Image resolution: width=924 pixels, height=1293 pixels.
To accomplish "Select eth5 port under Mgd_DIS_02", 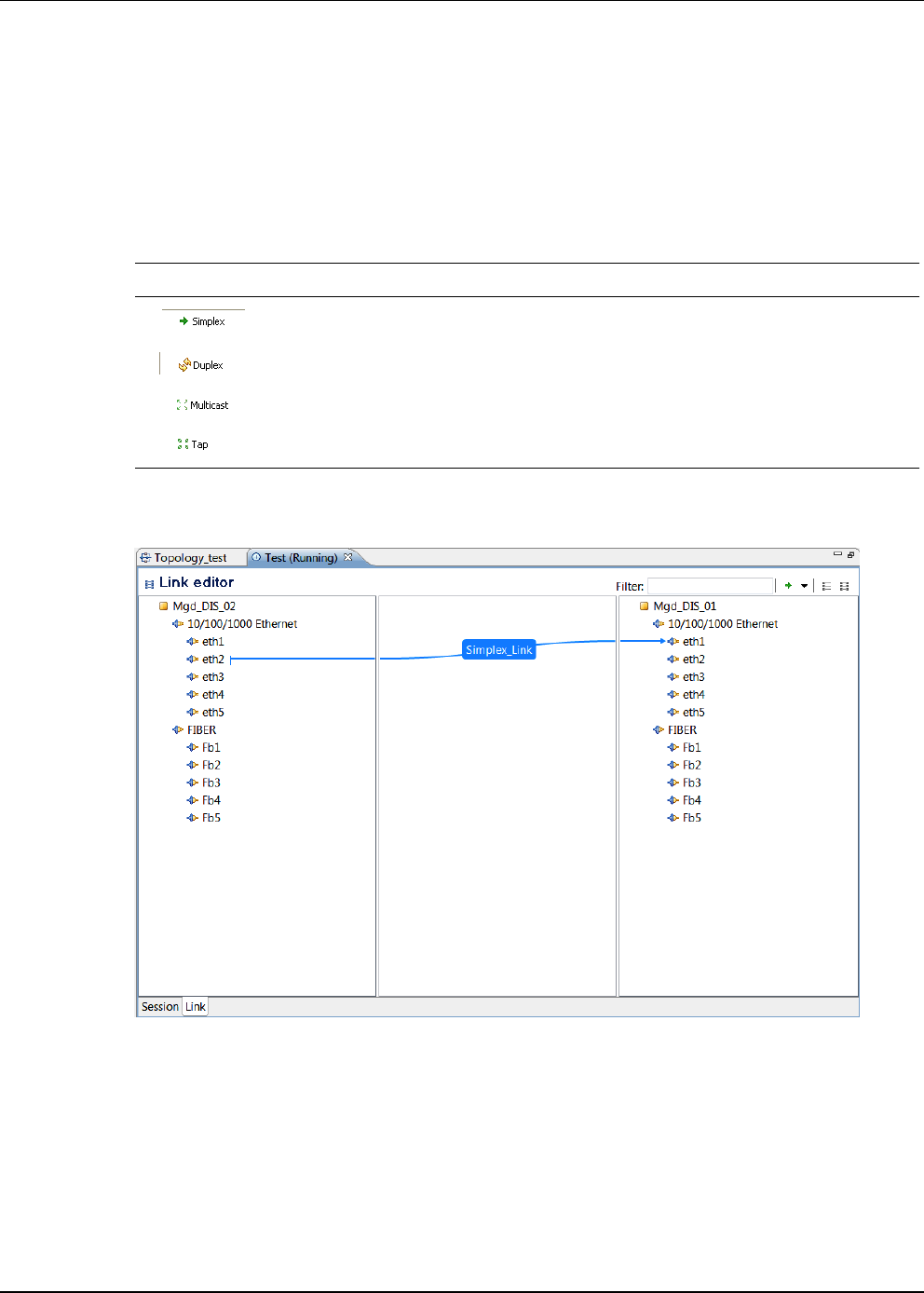I will tap(212, 713).
